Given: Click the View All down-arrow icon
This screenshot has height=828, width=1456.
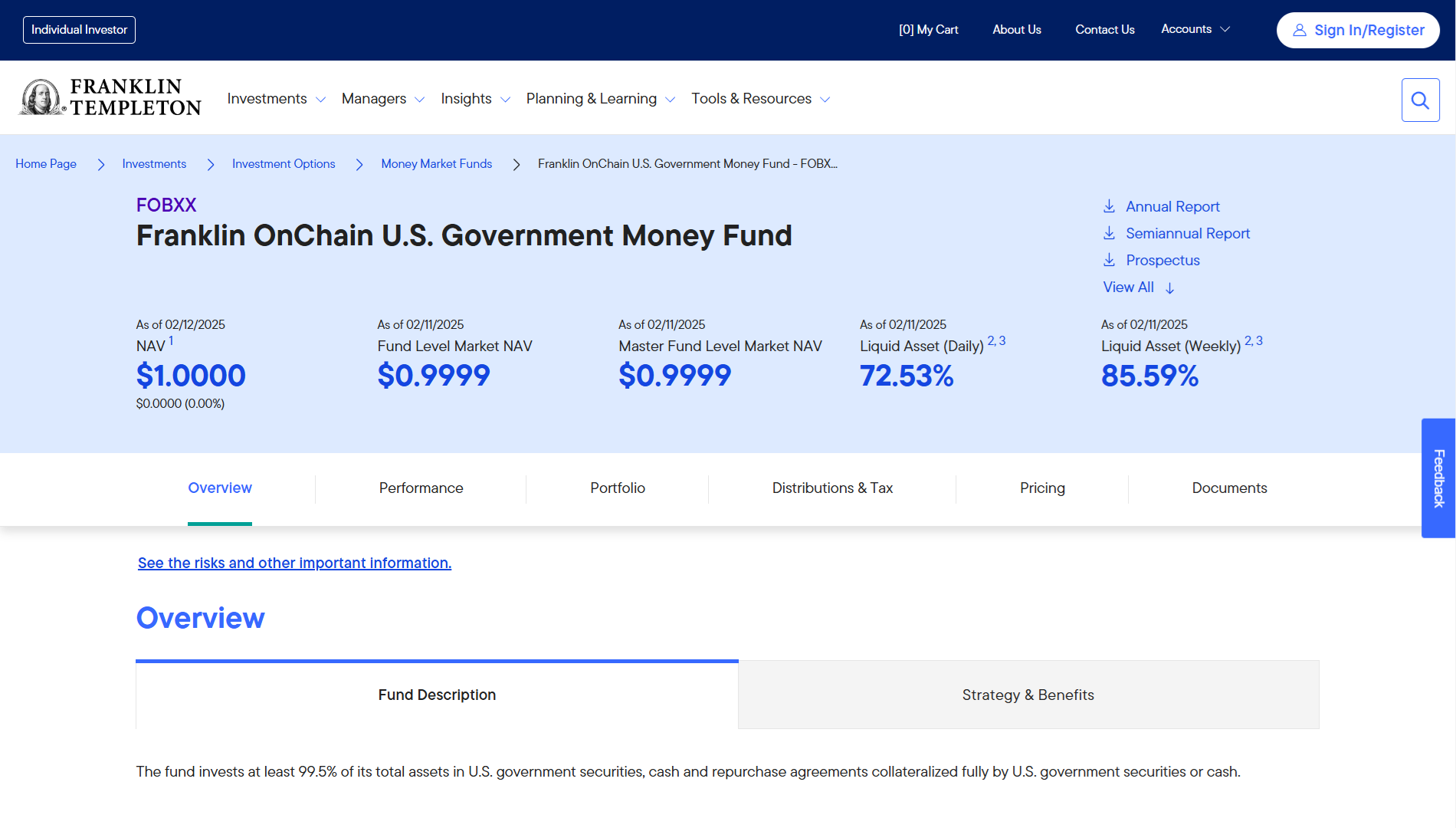Looking at the screenshot, I should coord(1169,288).
